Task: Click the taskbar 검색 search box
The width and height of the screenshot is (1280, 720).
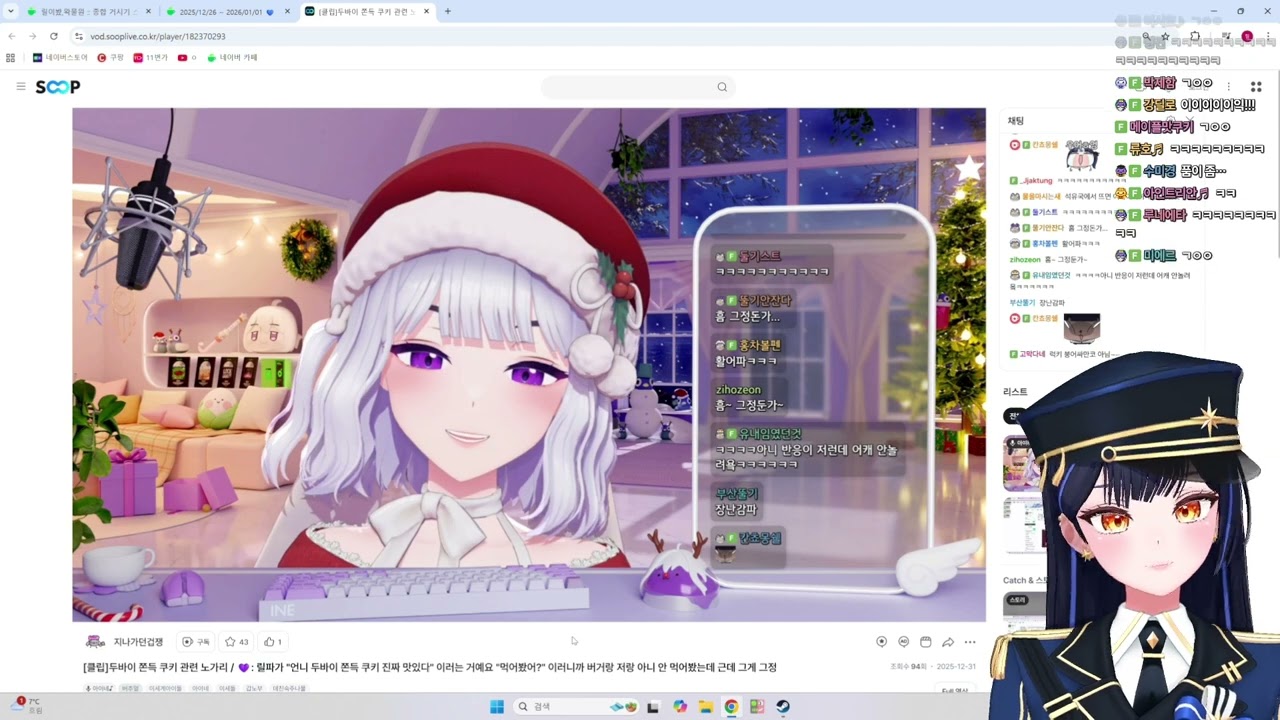Action: coord(575,707)
